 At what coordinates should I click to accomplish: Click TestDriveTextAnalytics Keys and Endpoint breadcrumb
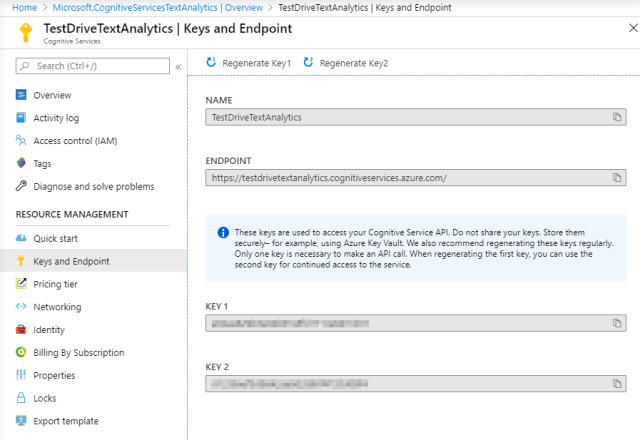point(365,7)
